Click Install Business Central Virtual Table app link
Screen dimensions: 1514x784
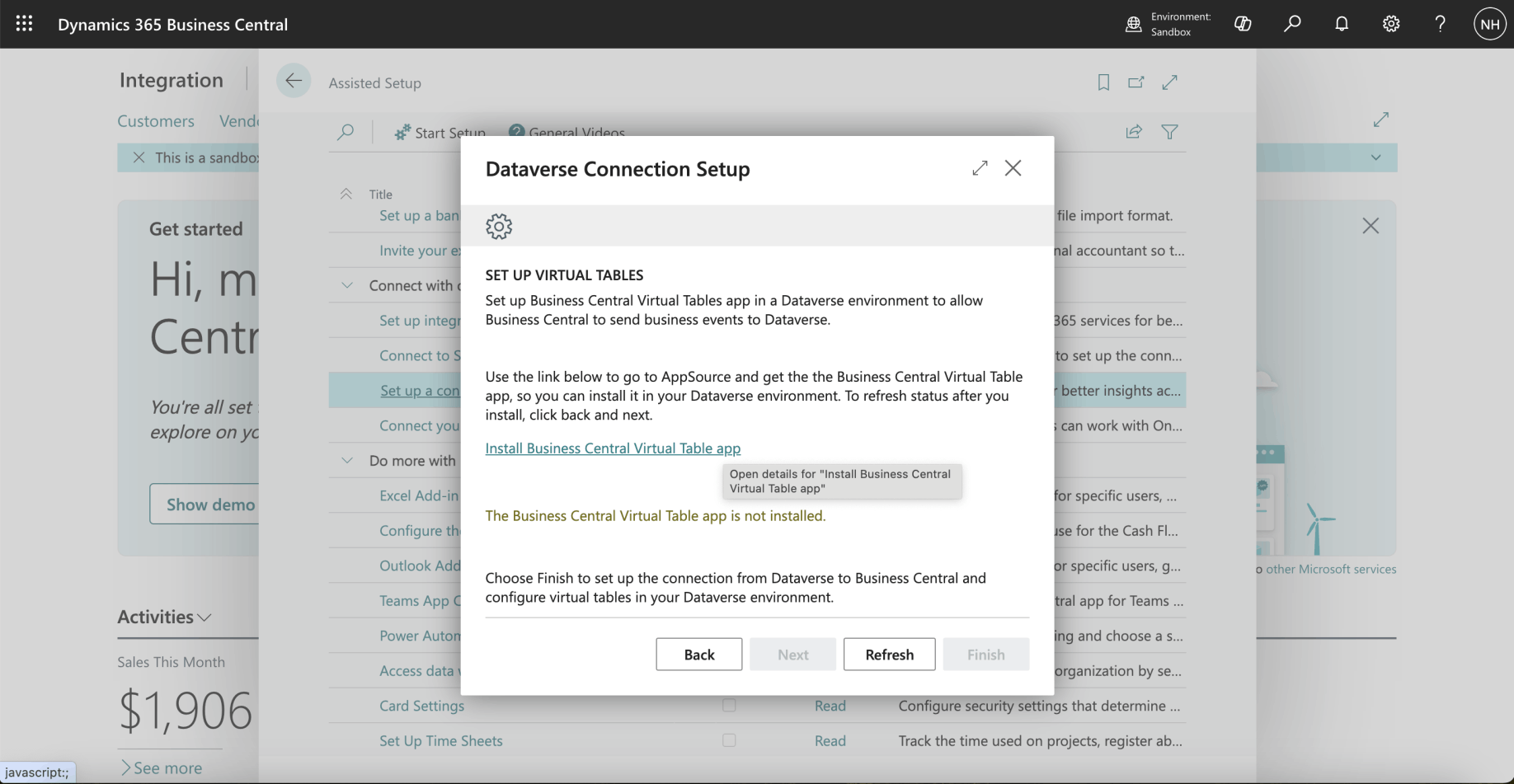[x=613, y=448]
